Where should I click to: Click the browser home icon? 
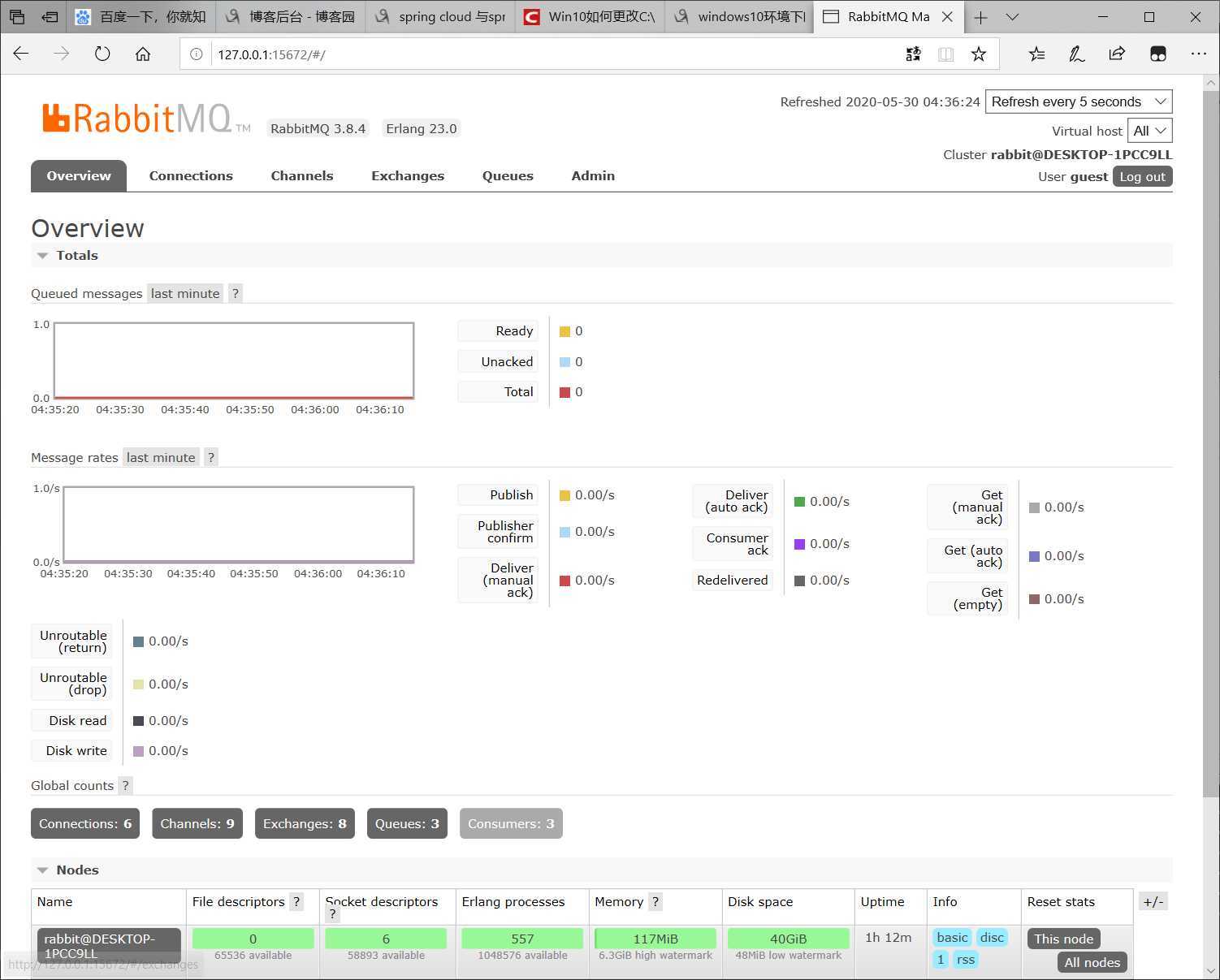point(143,54)
